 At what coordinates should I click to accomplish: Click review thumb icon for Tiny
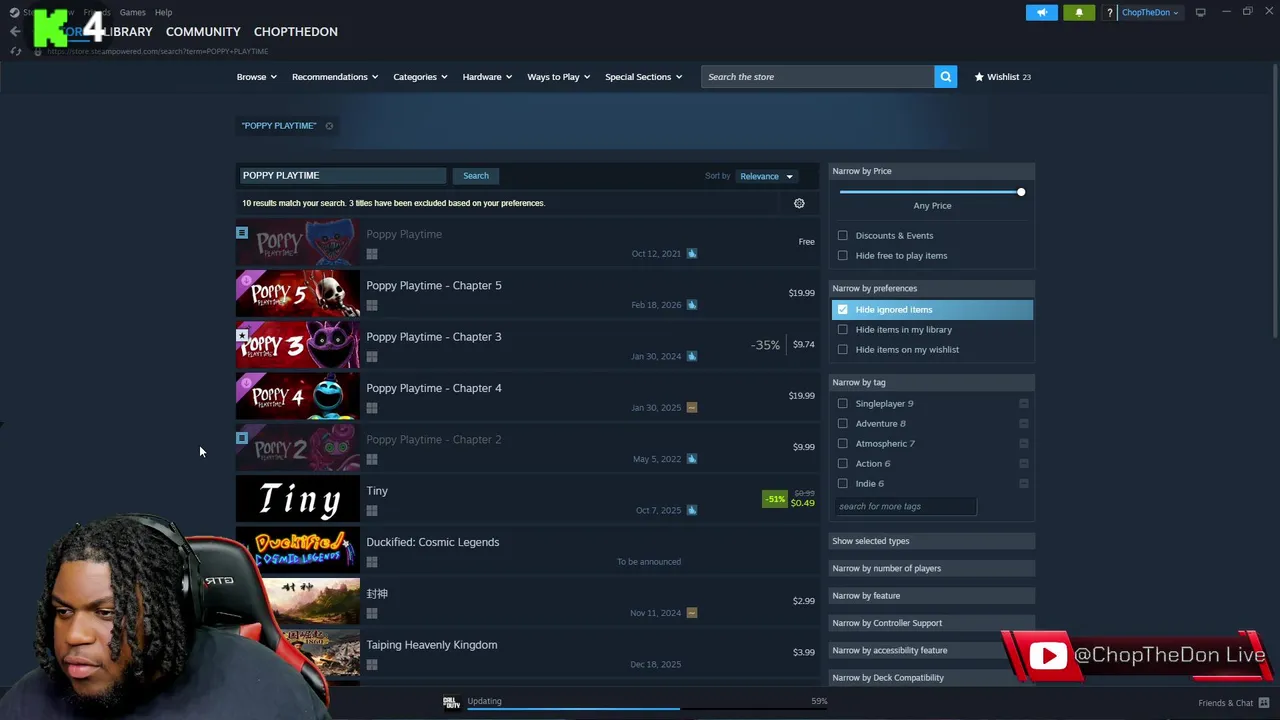pyautogui.click(x=692, y=510)
